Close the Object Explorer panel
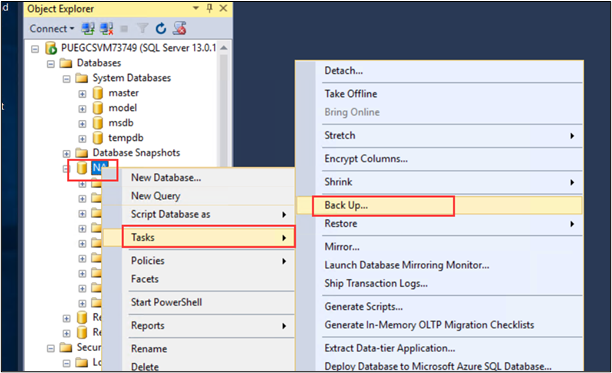 [x=223, y=8]
